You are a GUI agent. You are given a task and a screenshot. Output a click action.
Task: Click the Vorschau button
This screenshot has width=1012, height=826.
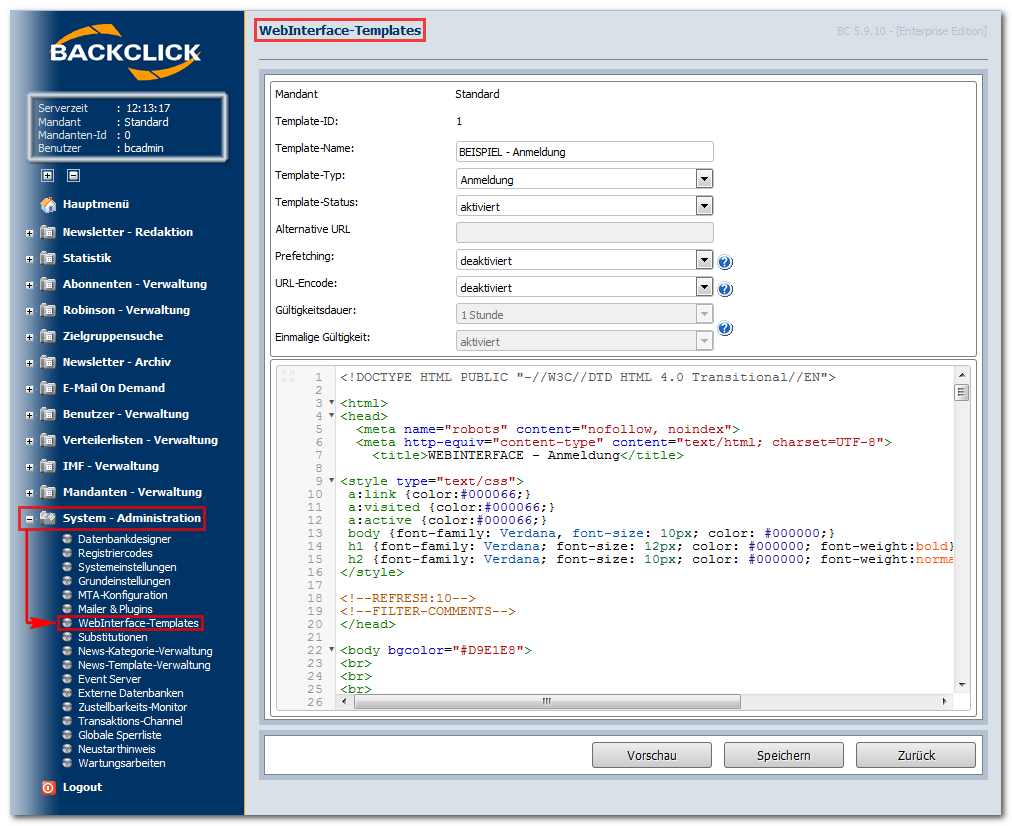coord(652,755)
